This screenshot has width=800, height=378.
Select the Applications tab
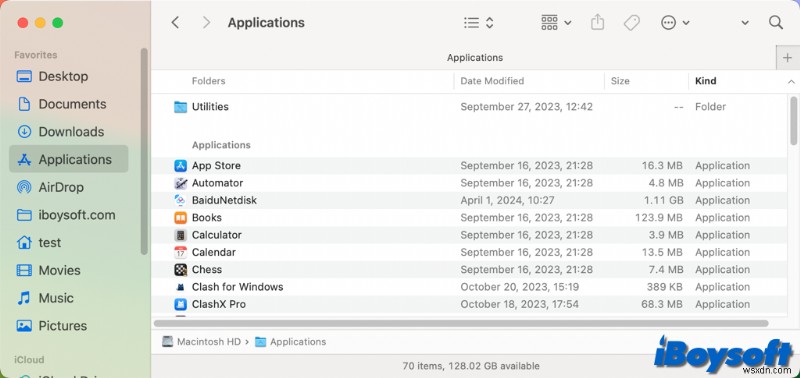pos(474,58)
